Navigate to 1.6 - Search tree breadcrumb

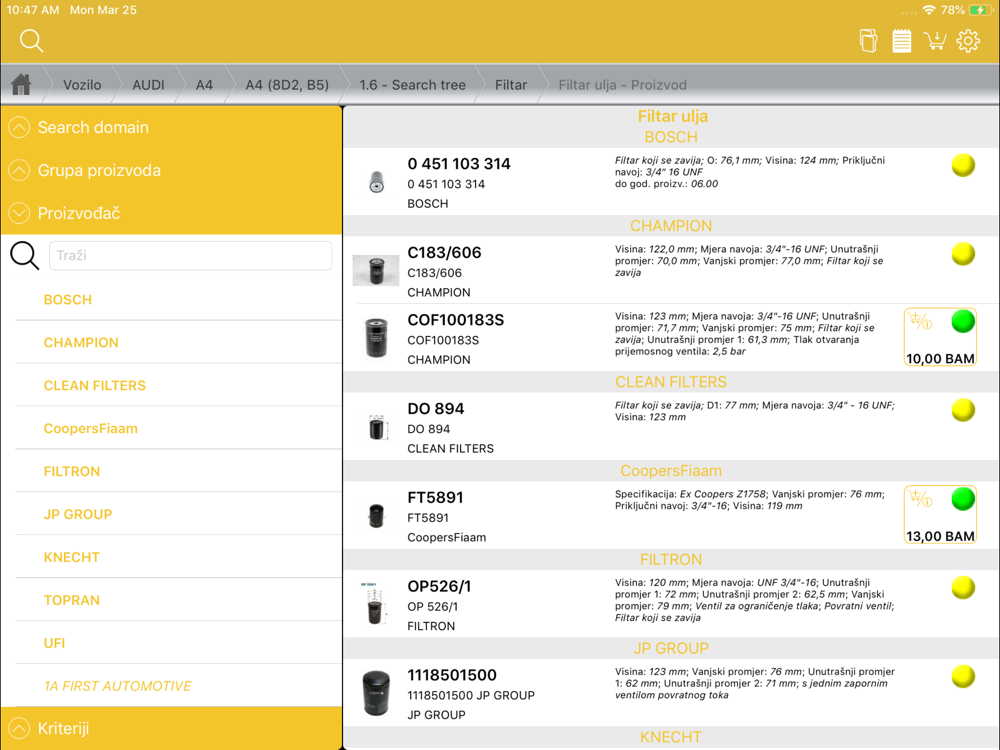click(412, 85)
